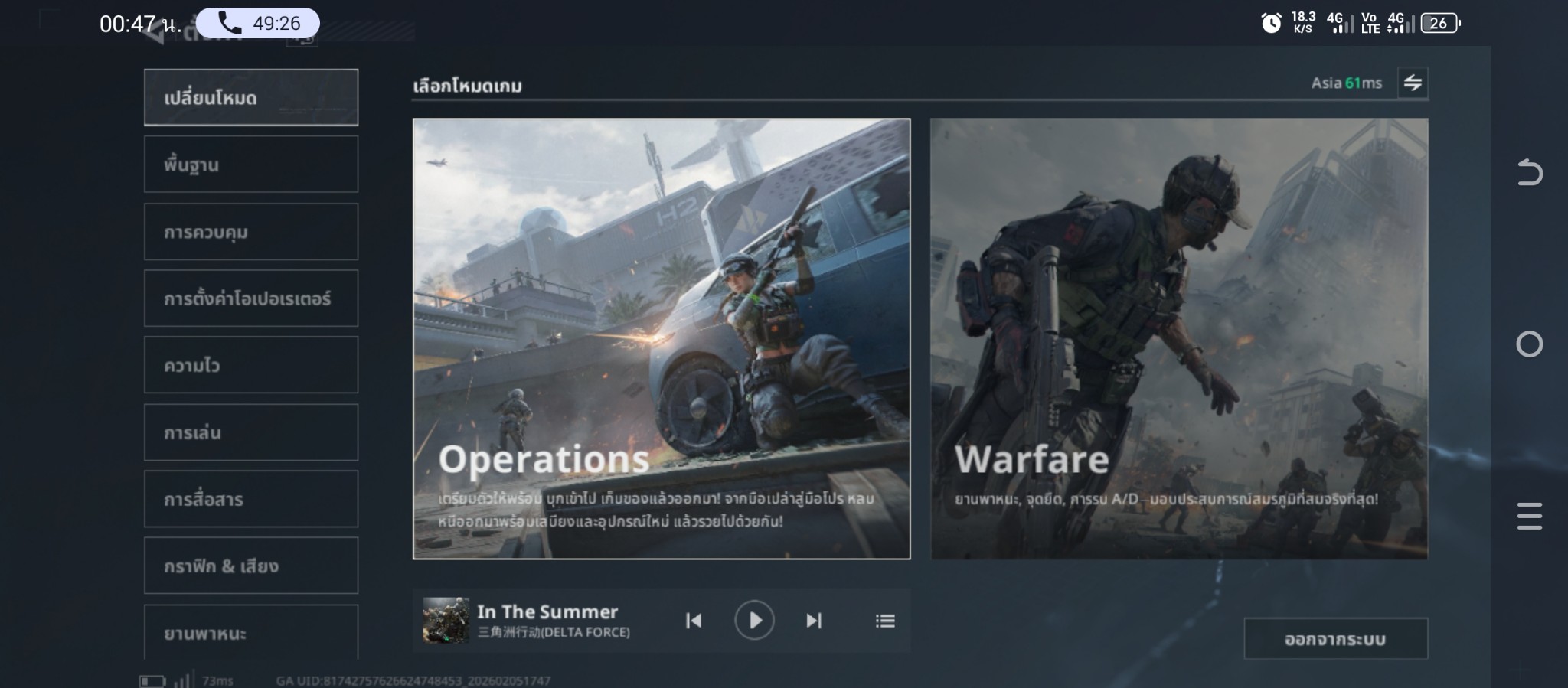Tap the ongoing call 49:26 pill
Viewport: 1568px width, 688px height.
[258, 24]
